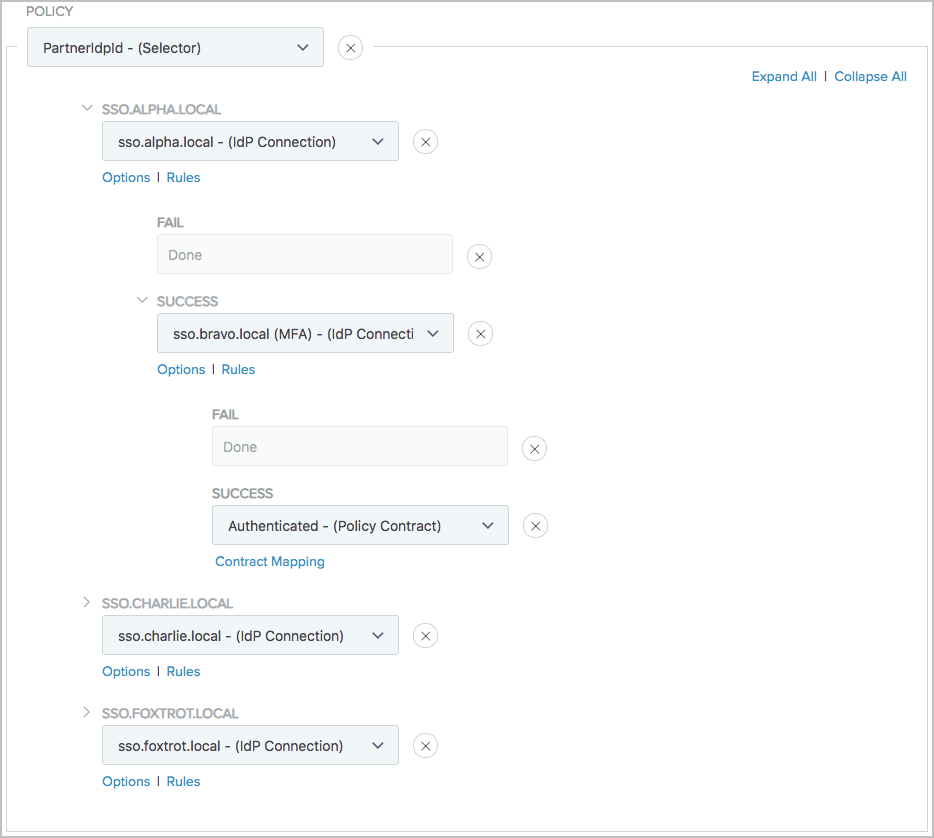Open the PartnerIdpId Selector dropdown

pyautogui.click(x=175, y=47)
